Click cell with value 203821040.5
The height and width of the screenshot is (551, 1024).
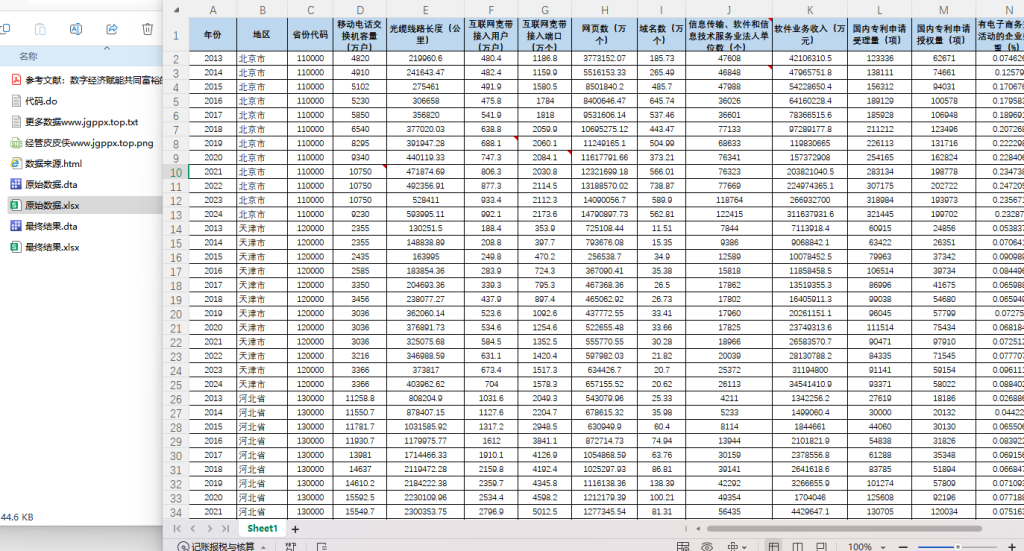coord(810,172)
